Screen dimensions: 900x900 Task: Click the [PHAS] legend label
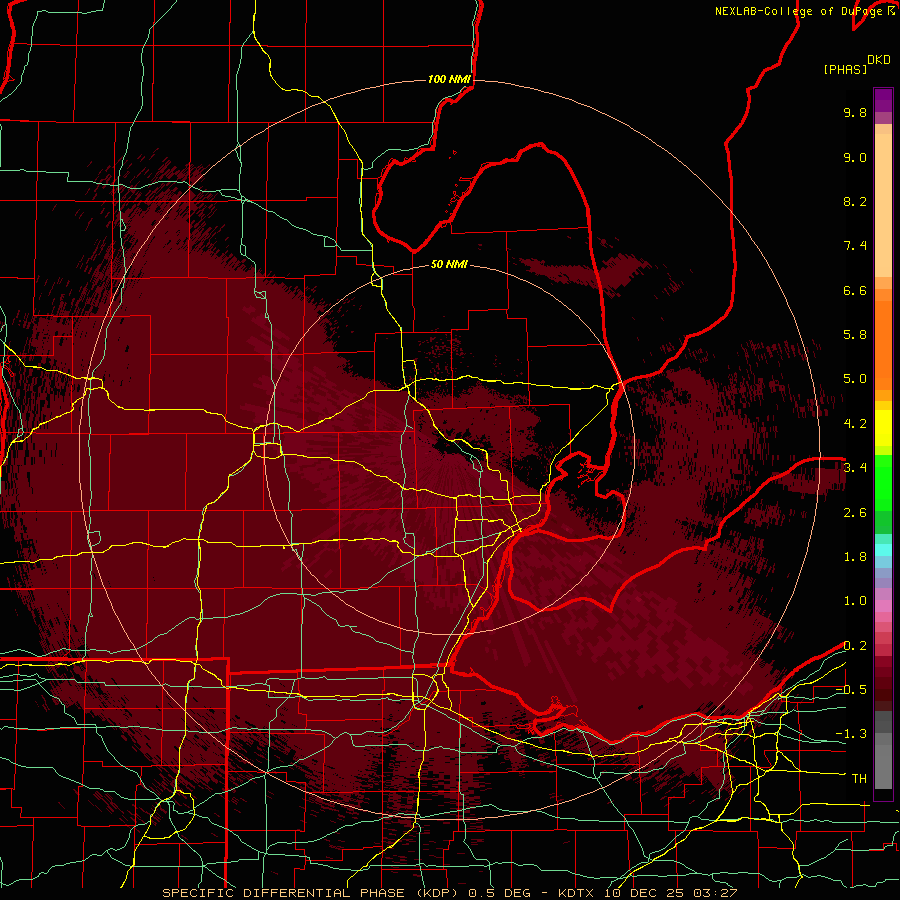845,70
